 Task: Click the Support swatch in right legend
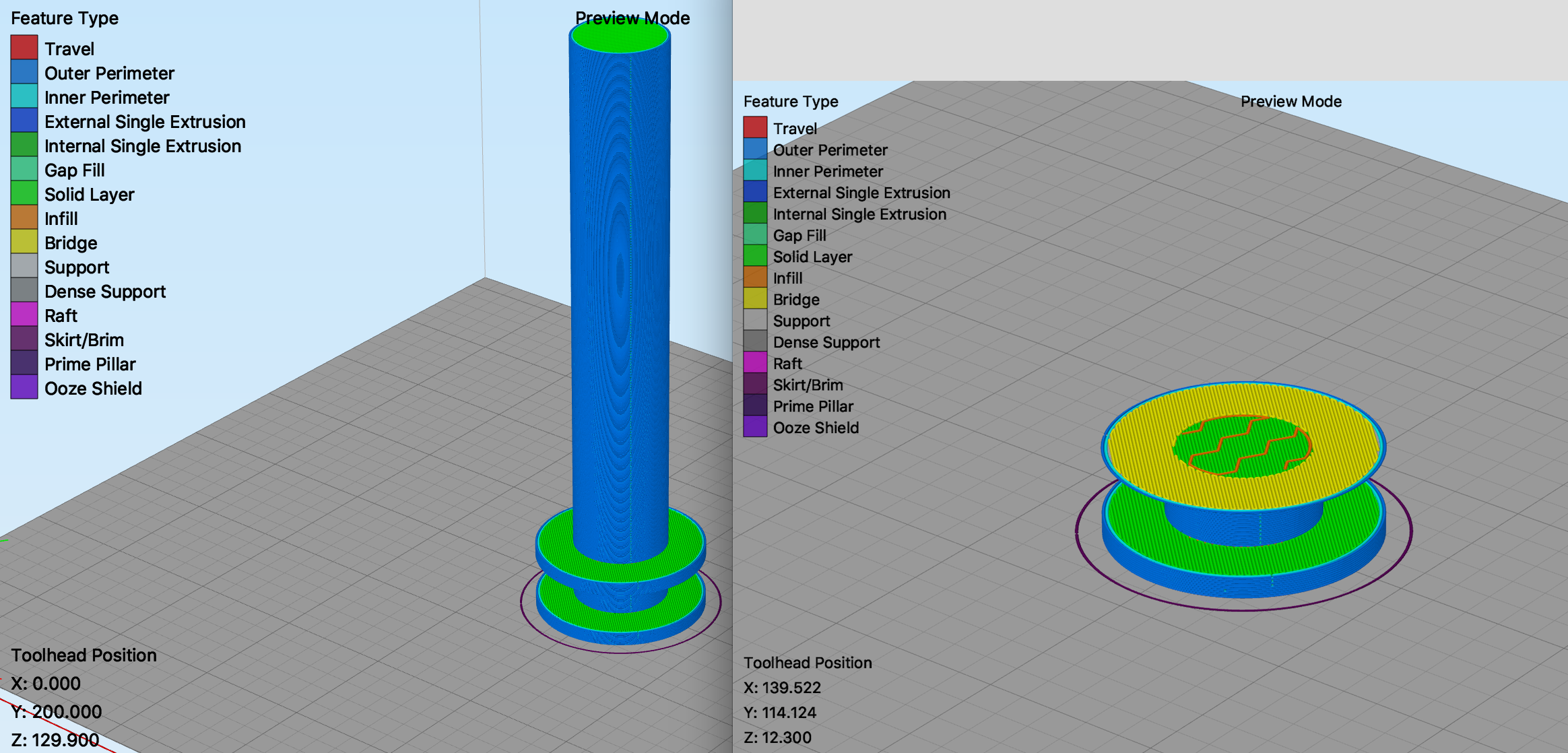point(755,320)
